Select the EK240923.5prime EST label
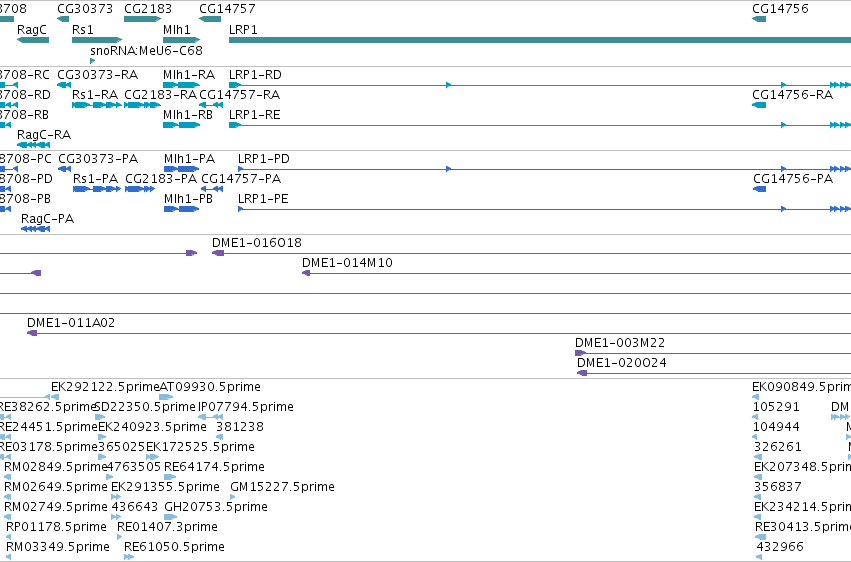 tap(153, 427)
